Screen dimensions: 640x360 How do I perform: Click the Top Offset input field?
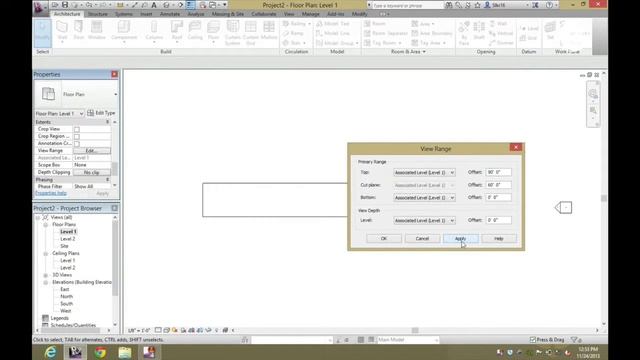point(498,172)
